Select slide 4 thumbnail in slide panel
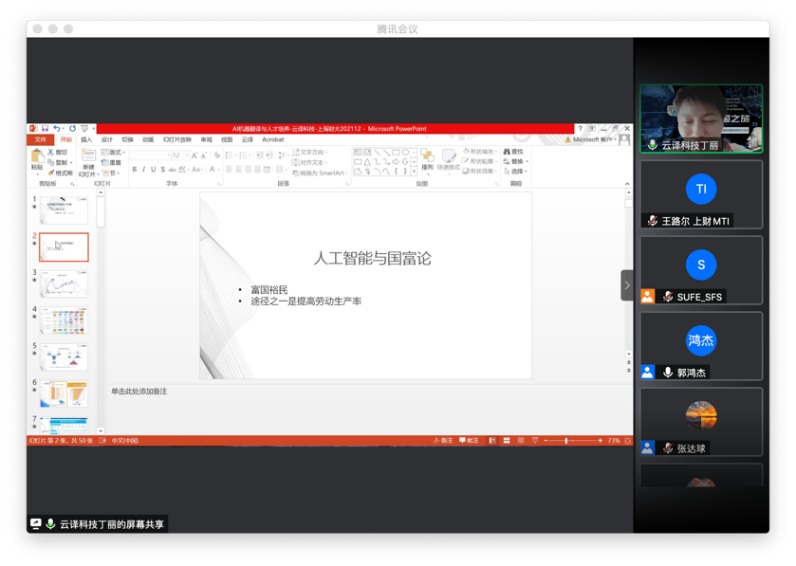The width and height of the screenshot is (796, 566). point(63,320)
